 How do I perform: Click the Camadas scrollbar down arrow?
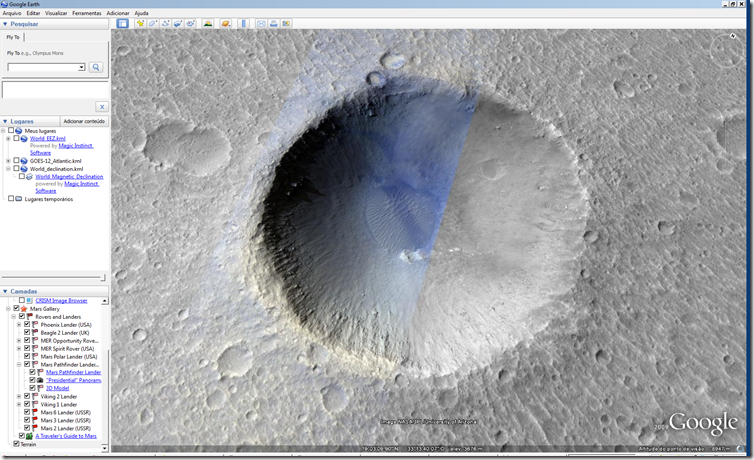(x=105, y=448)
